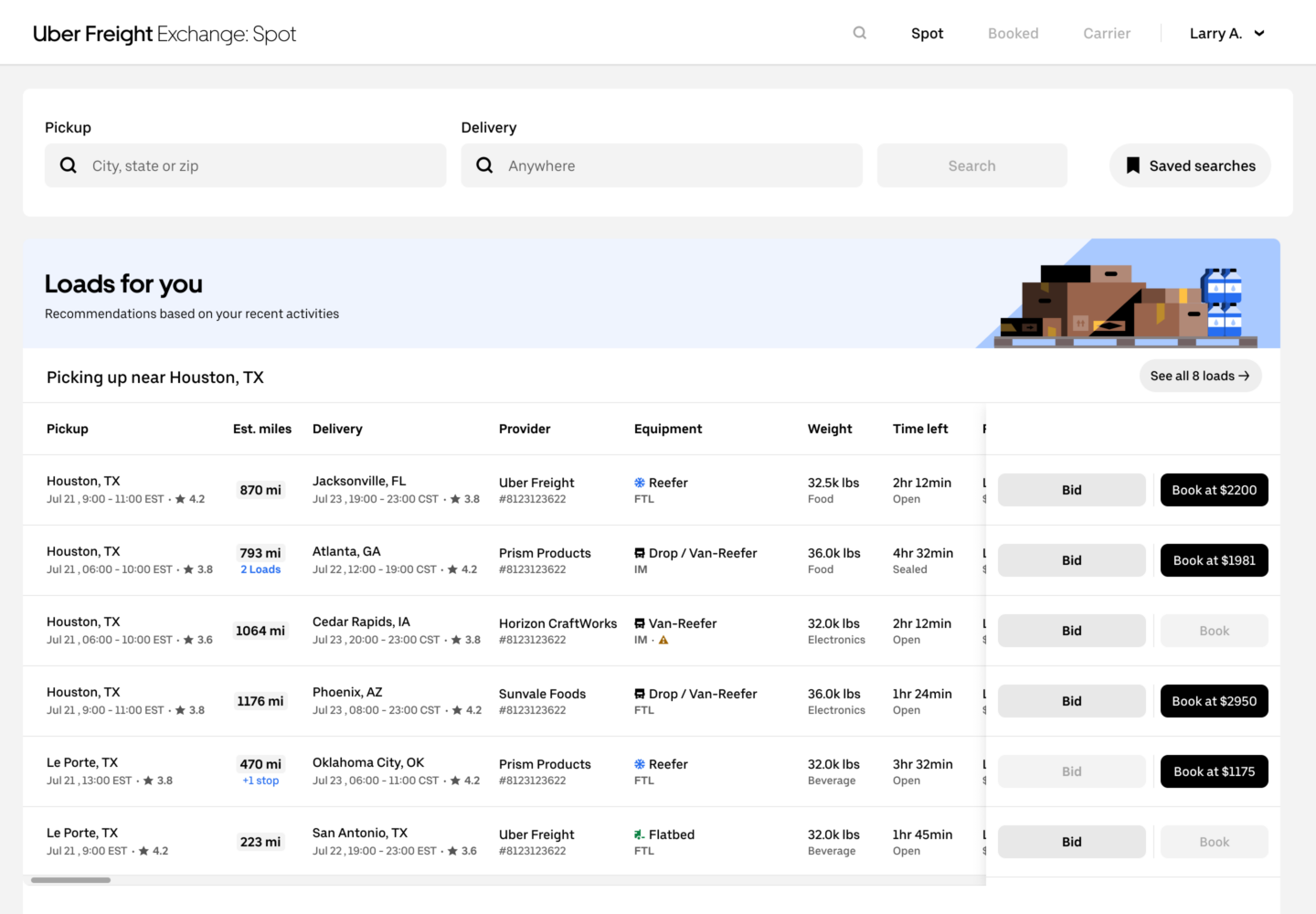
Task: Click the bookmark icon in Saved searches
Action: 1132,165
